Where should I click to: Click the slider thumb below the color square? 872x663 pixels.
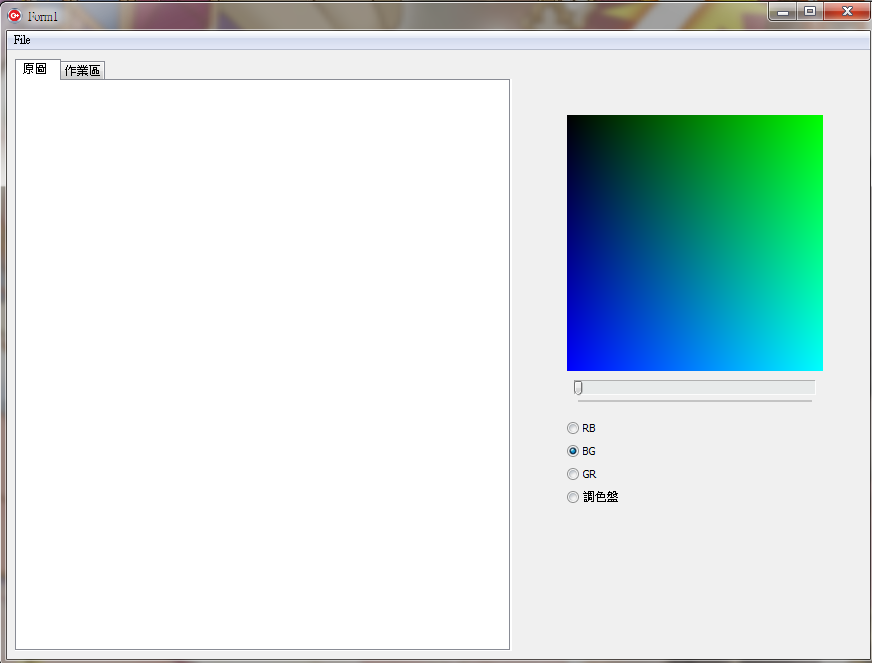(x=578, y=388)
